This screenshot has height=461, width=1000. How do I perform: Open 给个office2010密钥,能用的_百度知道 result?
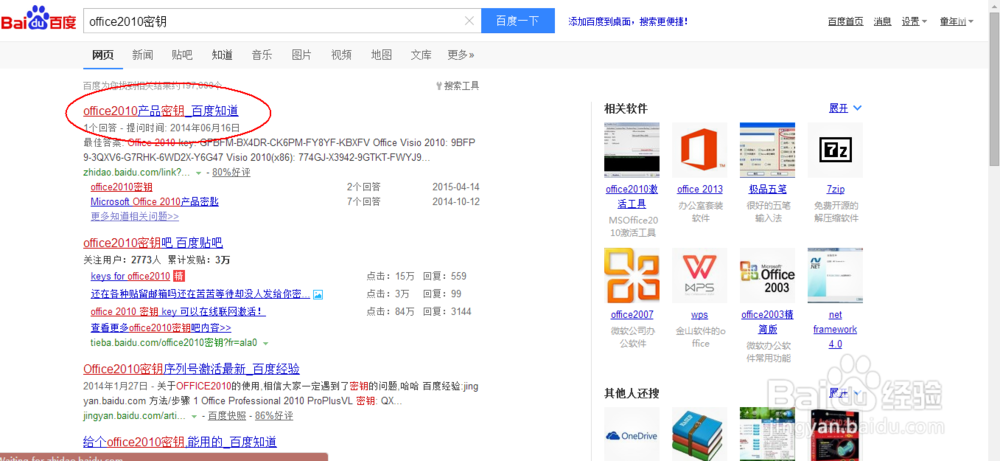click(x=180, y=442)
